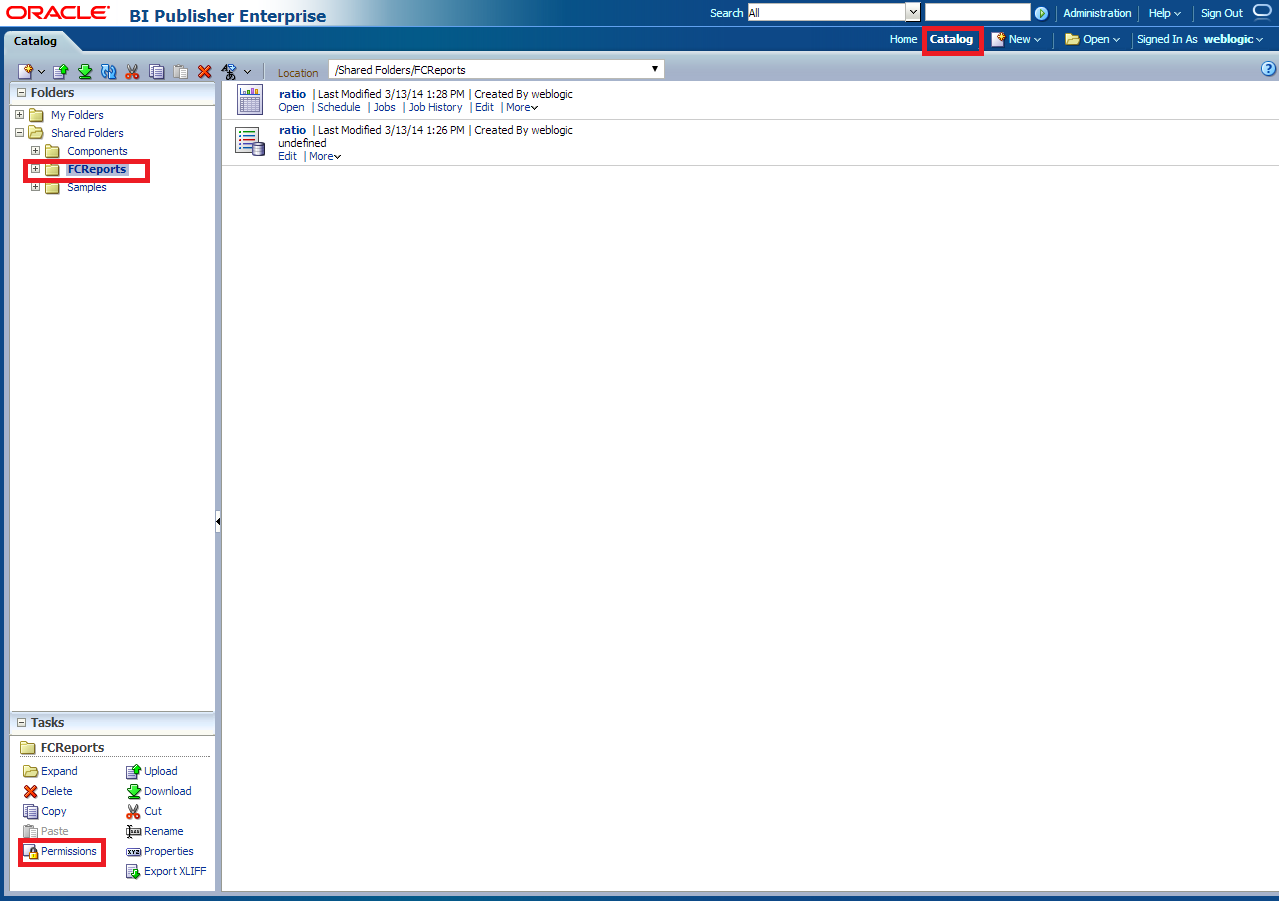Click the Copy toolbar icon
This screenshot has height=907, width=1280.
157,71
